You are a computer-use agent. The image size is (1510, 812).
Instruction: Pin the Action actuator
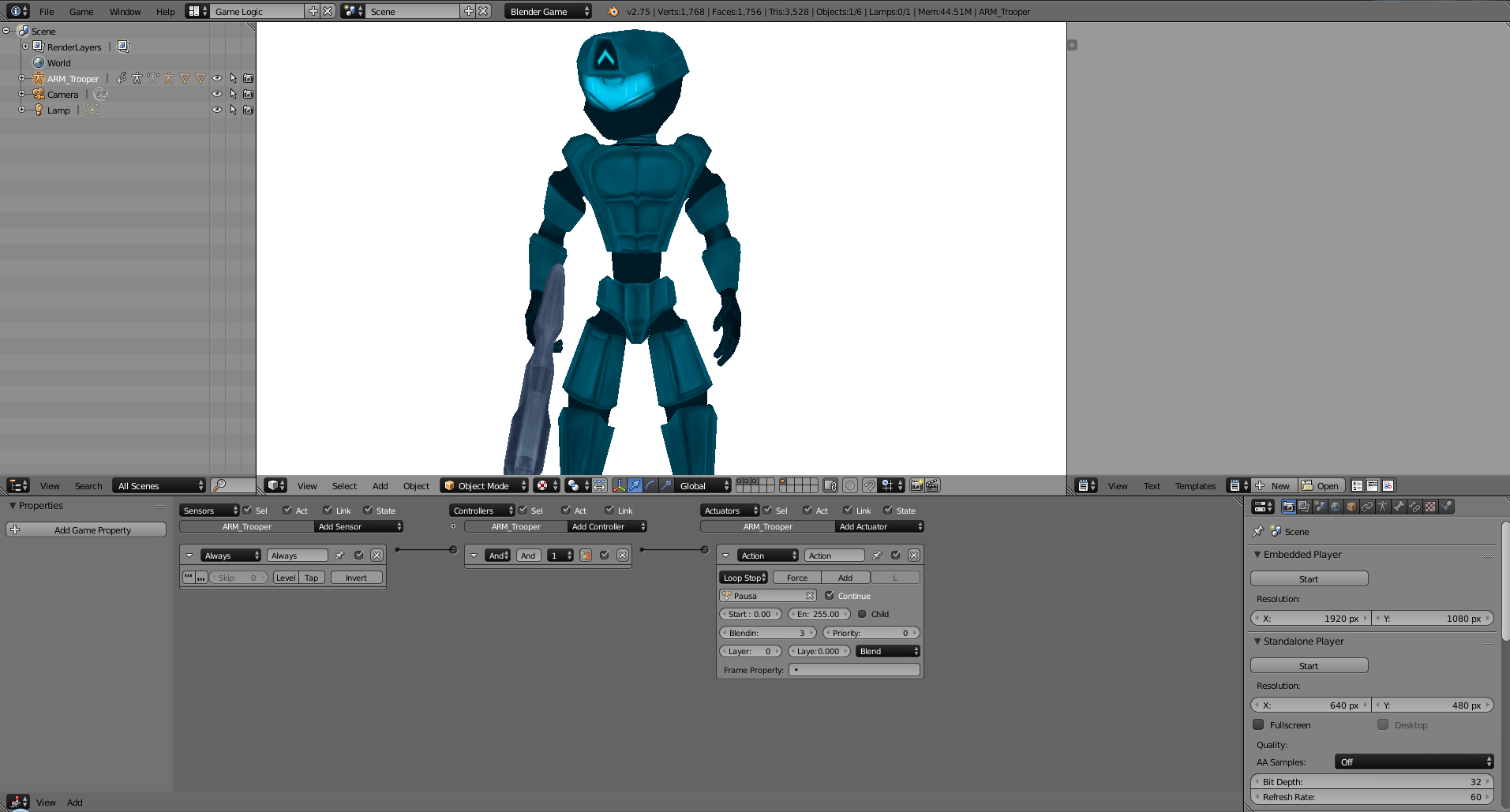click(877, 556)
